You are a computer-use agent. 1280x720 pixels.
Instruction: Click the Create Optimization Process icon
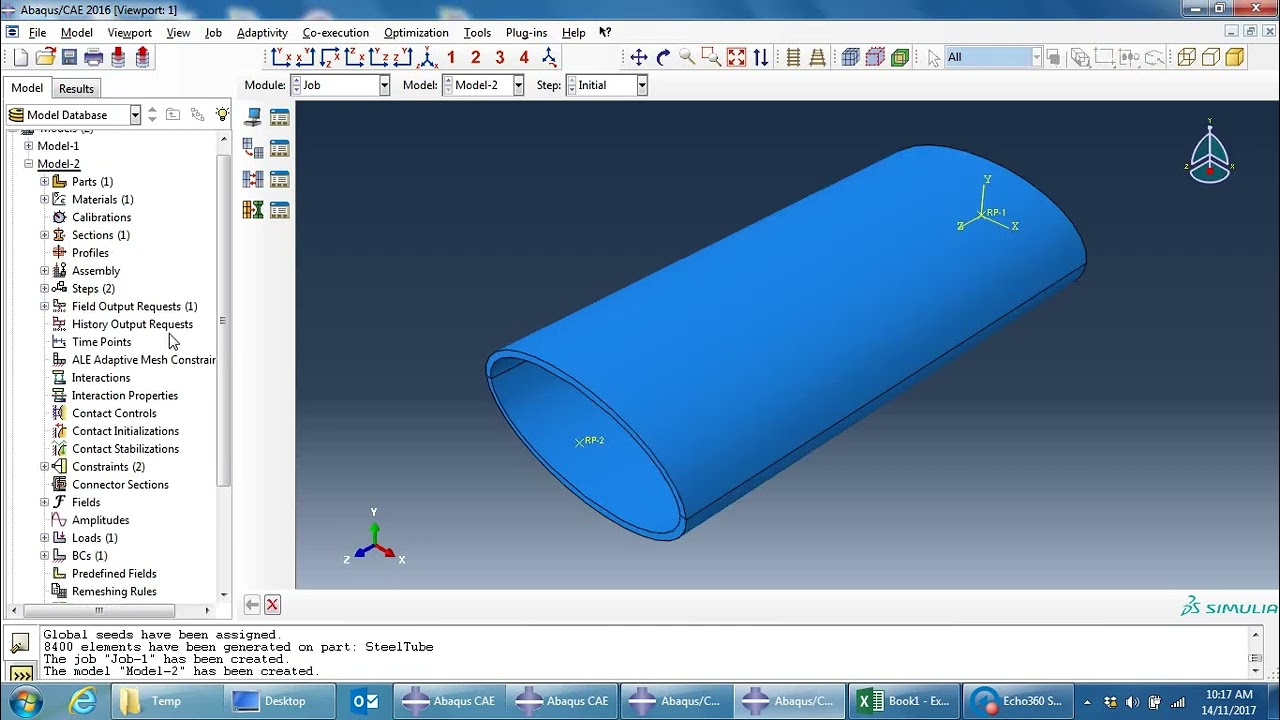[253, 210]
